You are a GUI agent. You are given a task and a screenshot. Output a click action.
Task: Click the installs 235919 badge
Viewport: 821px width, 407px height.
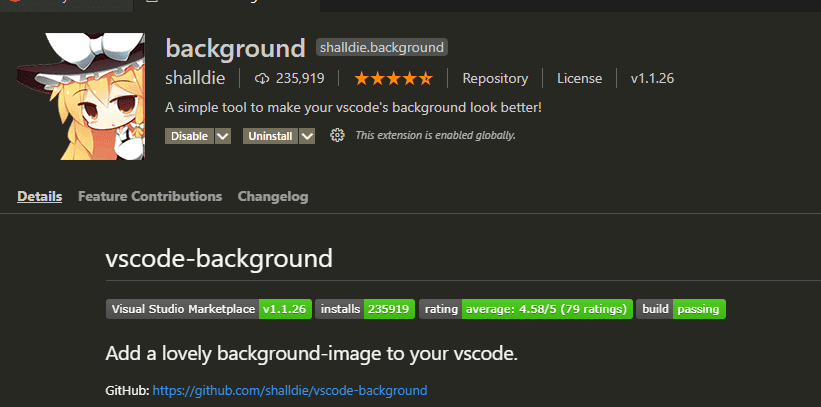pos(365,309)
